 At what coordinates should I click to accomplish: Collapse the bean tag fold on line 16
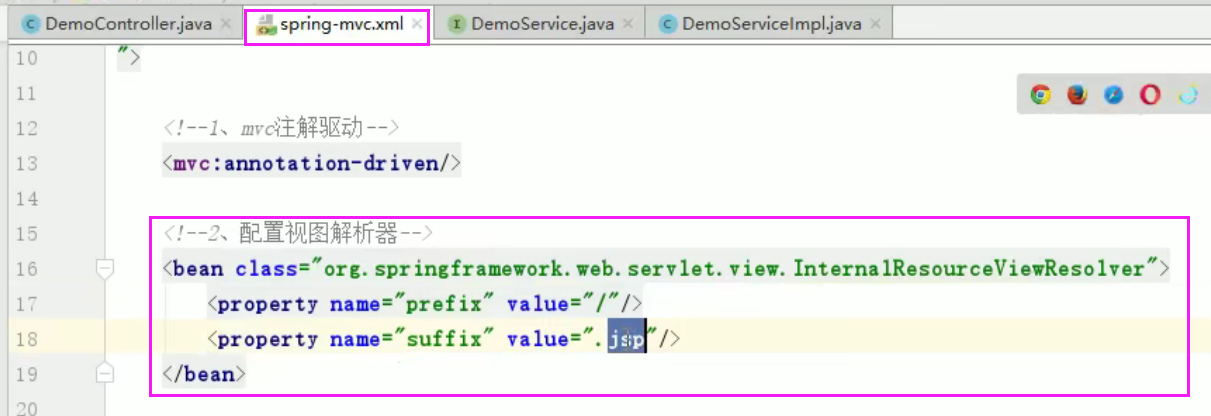point(105,268)
